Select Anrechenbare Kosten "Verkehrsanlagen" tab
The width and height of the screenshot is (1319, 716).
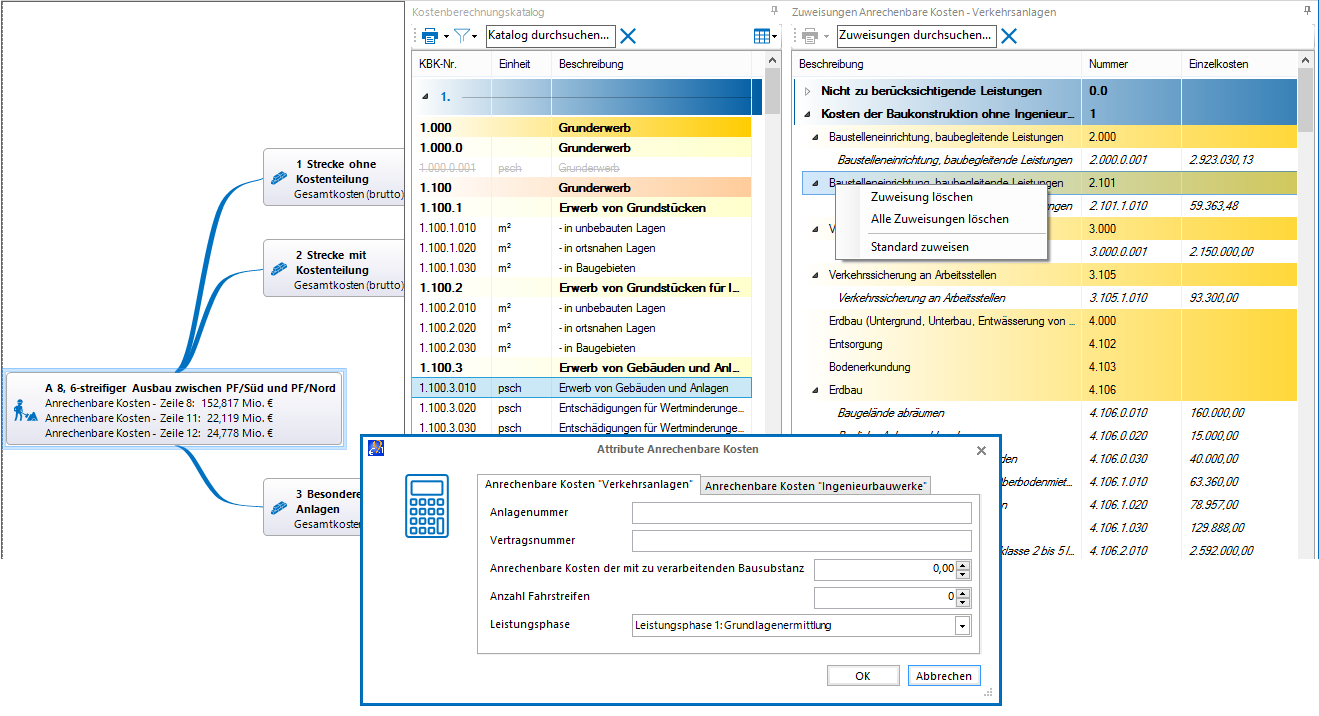click(x=588, y=484)
